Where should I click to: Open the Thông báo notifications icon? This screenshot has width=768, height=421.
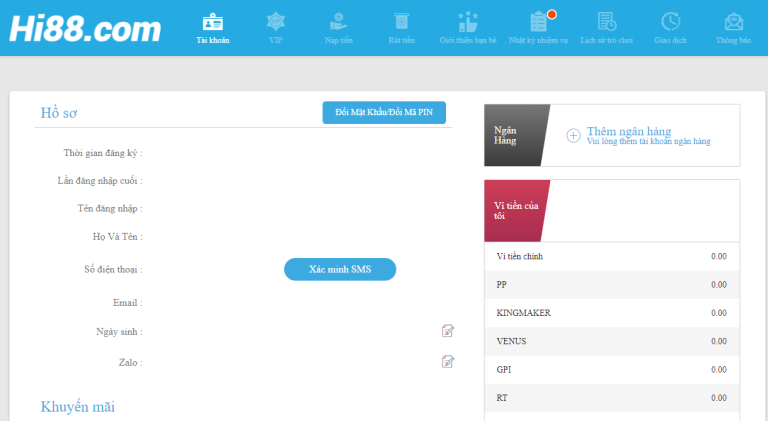pos(734,22)
